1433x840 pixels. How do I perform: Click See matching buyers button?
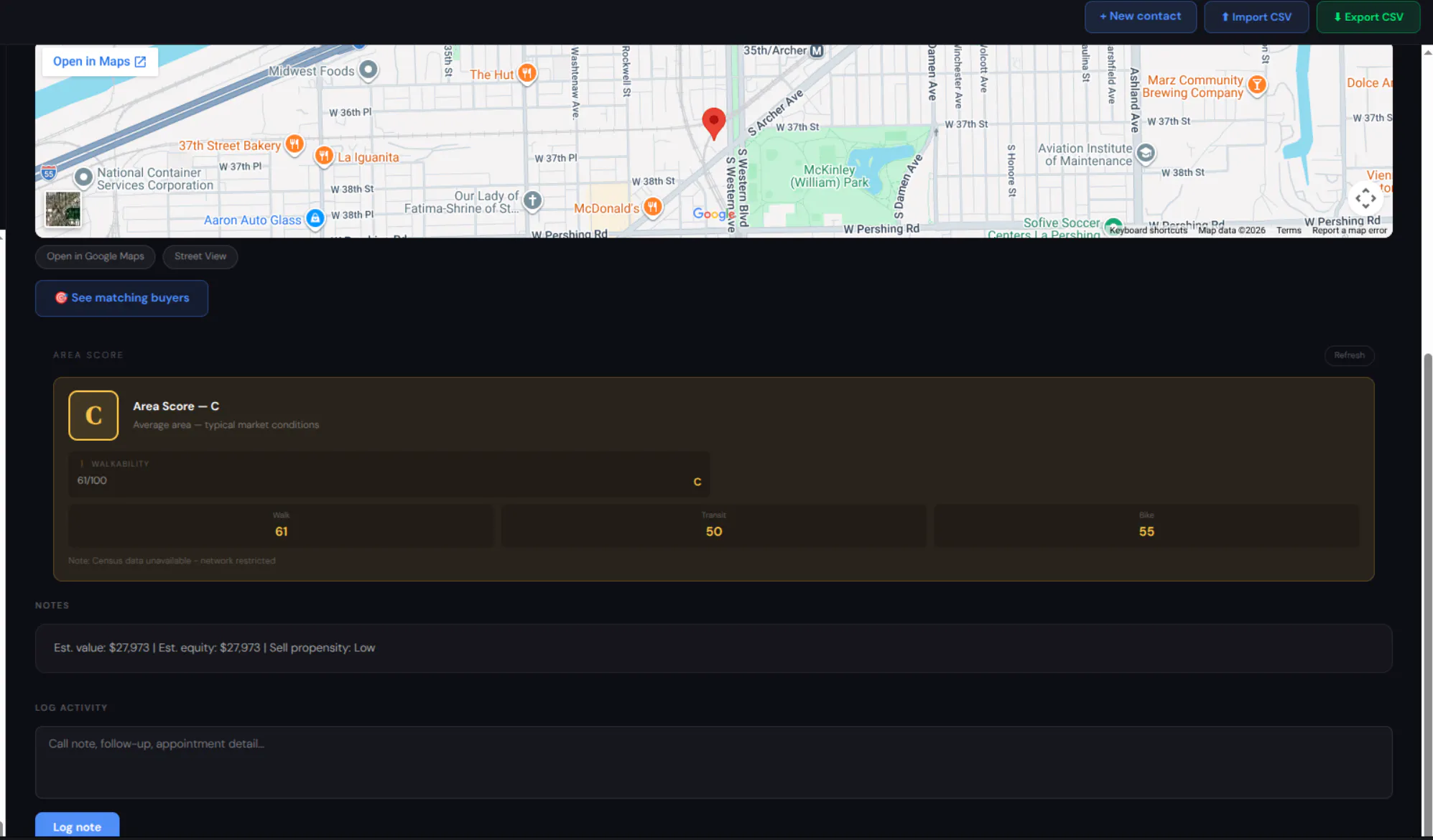click(122, 298)
